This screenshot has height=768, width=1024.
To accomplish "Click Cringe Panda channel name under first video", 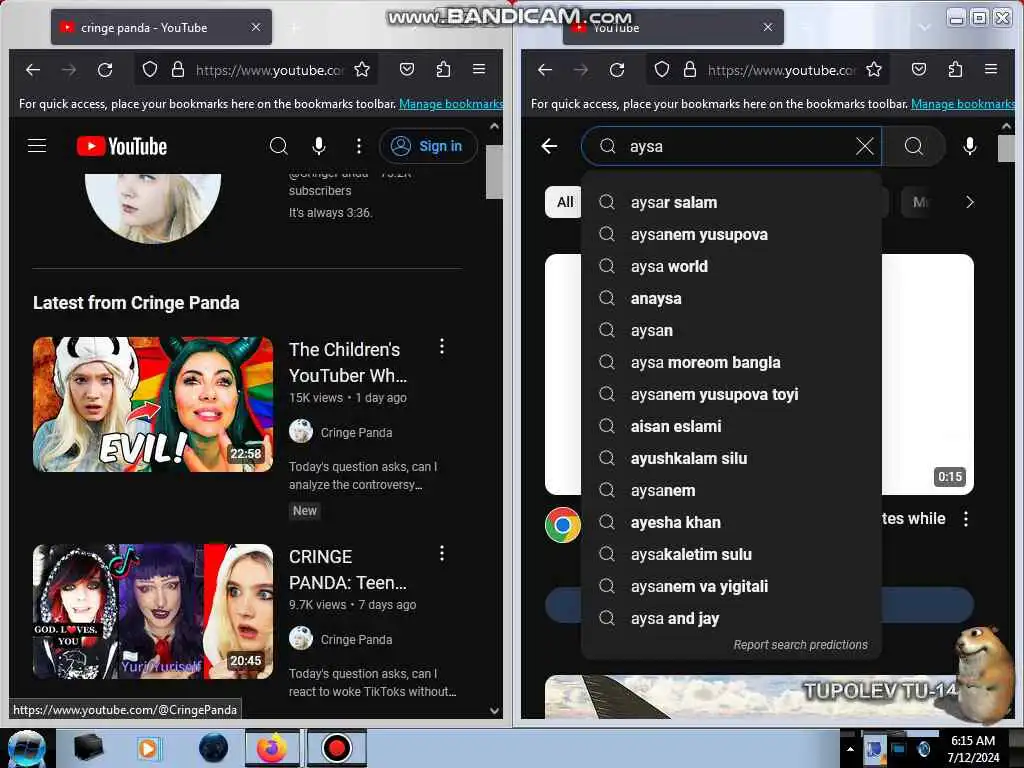I will (x=357, y=432).
